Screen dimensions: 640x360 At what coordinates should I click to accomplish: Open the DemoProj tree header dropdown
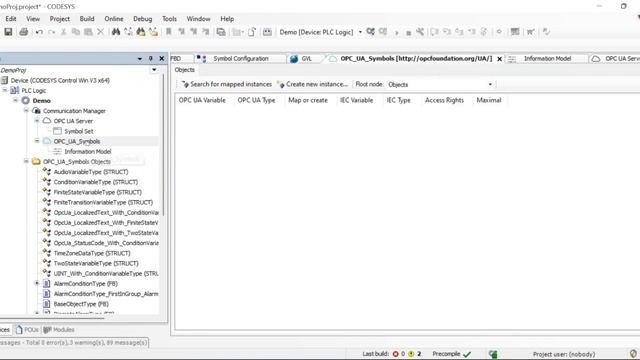pyautogui.click(x=154, y=70)
